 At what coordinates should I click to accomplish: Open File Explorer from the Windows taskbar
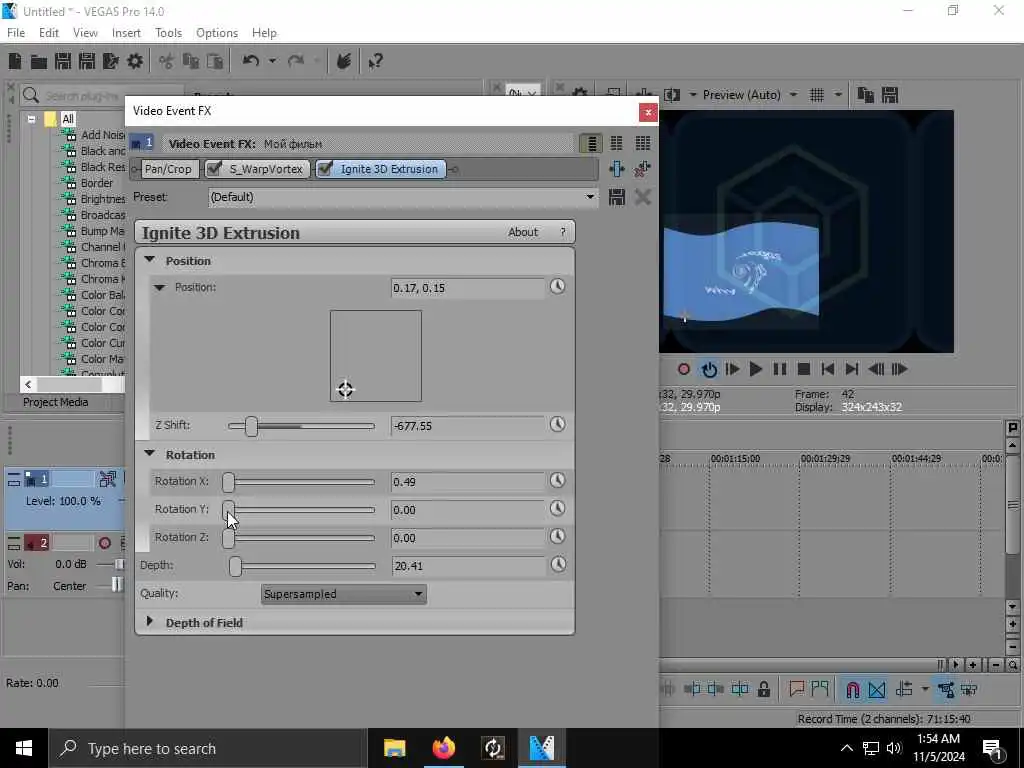tap(394, 748)
